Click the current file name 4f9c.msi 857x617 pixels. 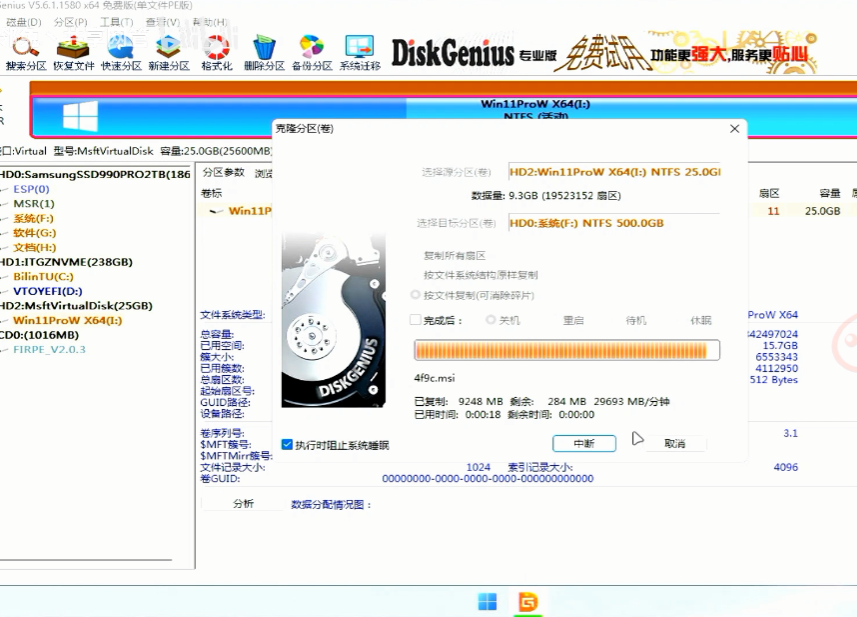point(435,378)
